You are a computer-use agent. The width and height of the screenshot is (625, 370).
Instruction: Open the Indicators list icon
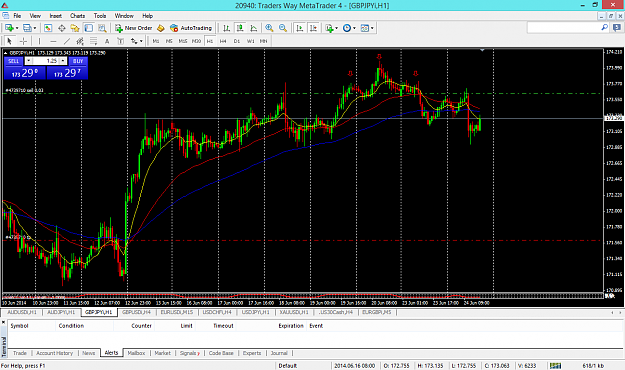(329, 28)
